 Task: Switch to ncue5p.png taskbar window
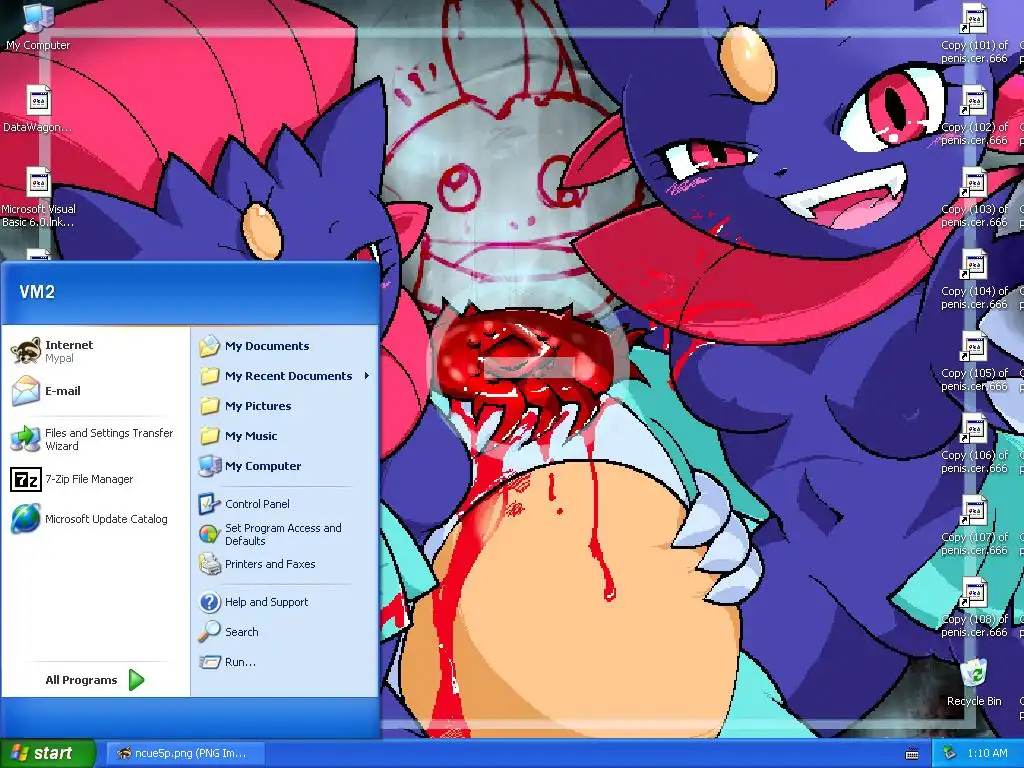pyautogui.click(x=187, y=753)
